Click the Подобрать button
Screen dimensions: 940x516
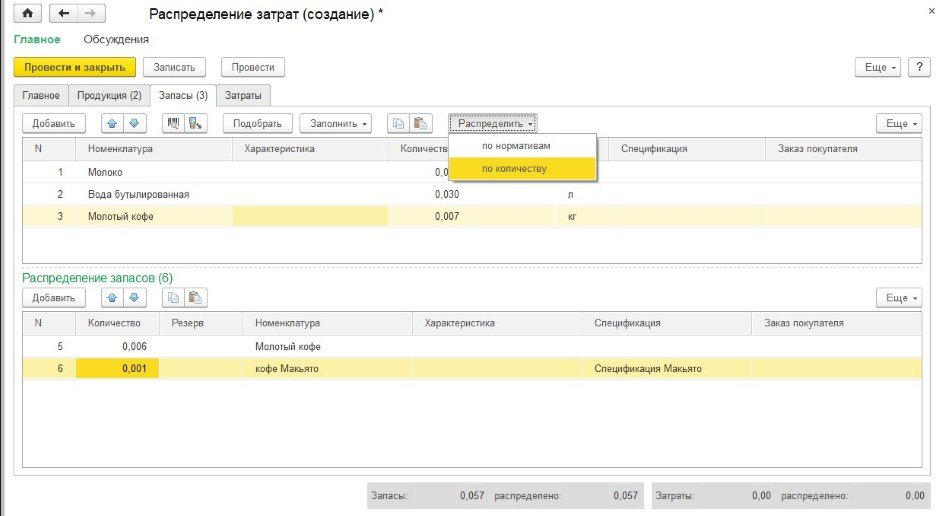click(257, 123)
